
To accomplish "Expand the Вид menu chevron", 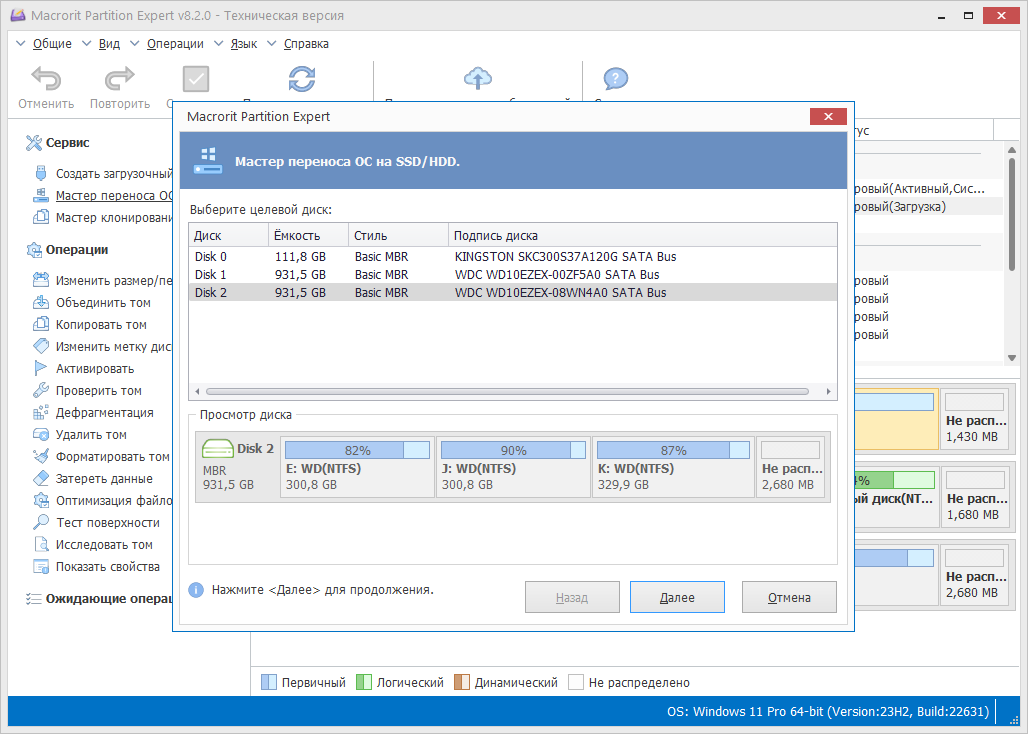I will click(x=87, y=44).
